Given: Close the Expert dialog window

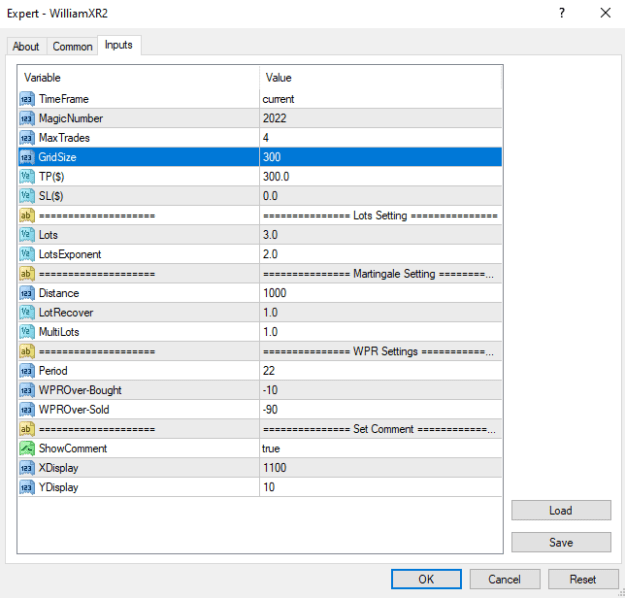Looking at the screenshot, I should (x=605, y=13).
